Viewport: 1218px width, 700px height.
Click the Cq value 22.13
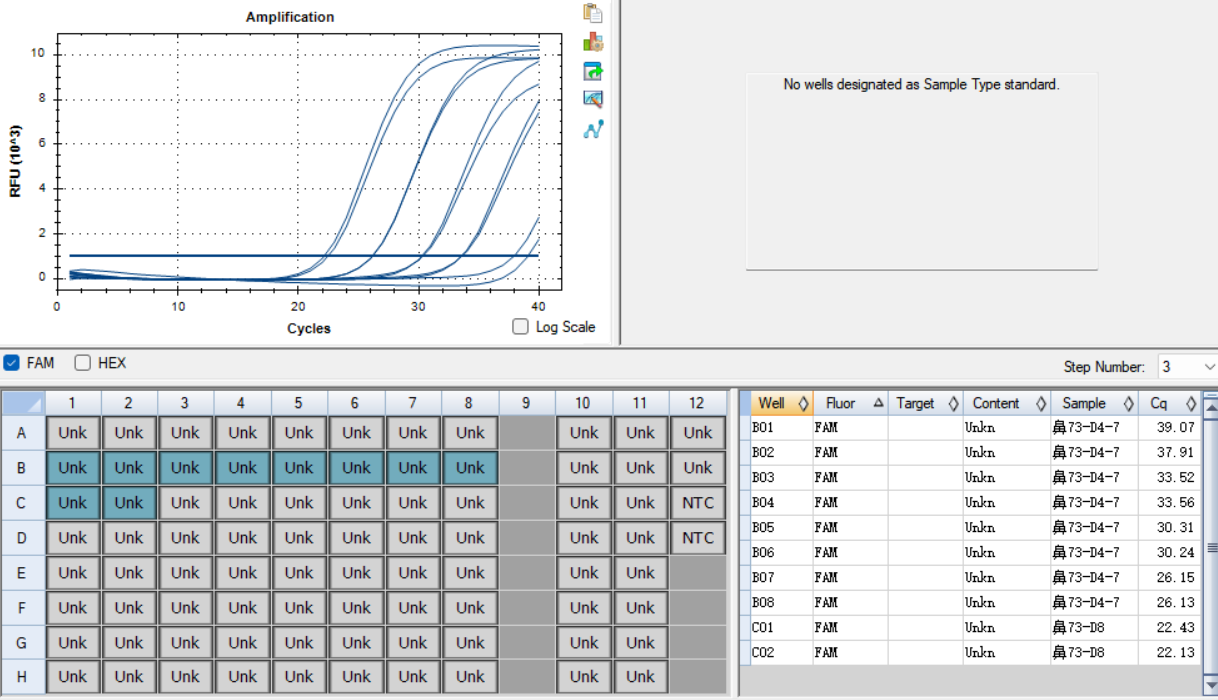coord(1175,652)
